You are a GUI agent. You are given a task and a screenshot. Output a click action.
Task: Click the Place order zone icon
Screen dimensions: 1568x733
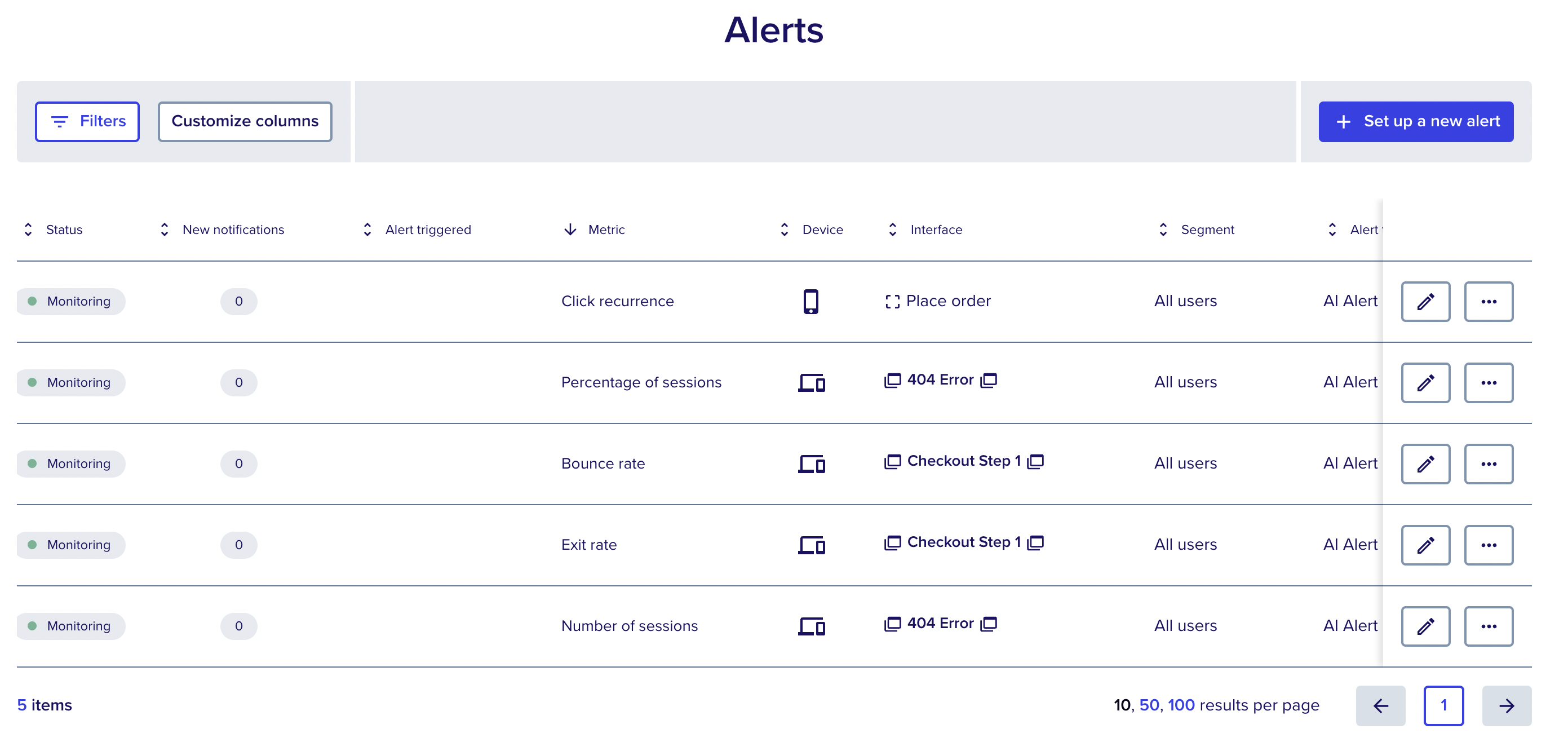click(892, 301)
